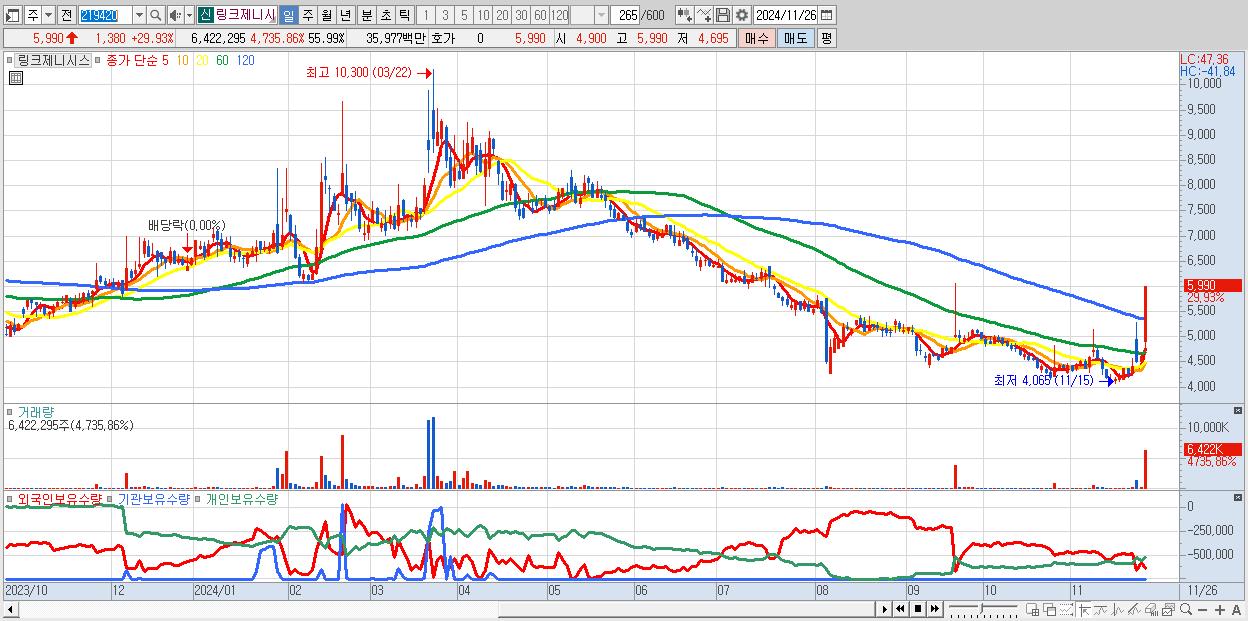Viewport: 1248px width, 621px height.
Task: Choose the 120 interval button
Action: pos(560,15)
